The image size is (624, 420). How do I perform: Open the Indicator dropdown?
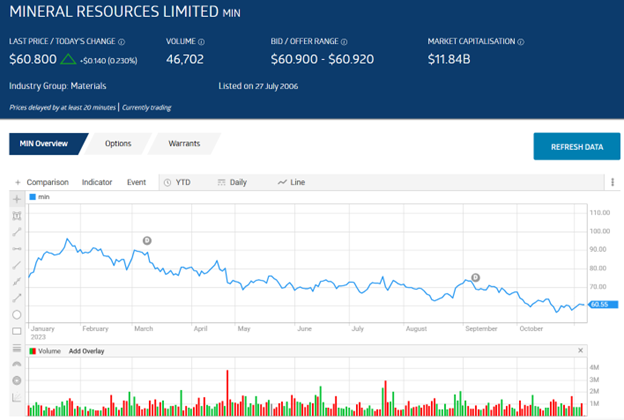point(97,182)
